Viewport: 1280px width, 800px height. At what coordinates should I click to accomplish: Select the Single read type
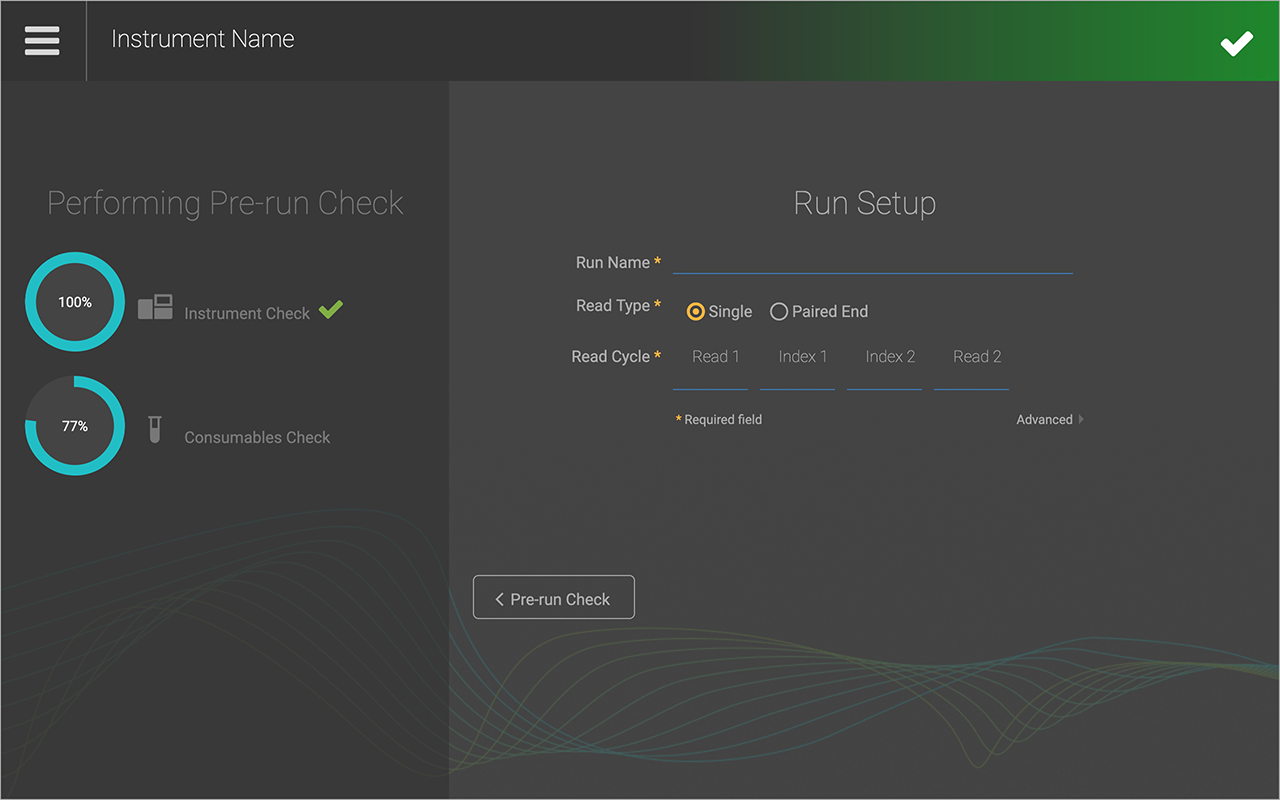(696, 312)
